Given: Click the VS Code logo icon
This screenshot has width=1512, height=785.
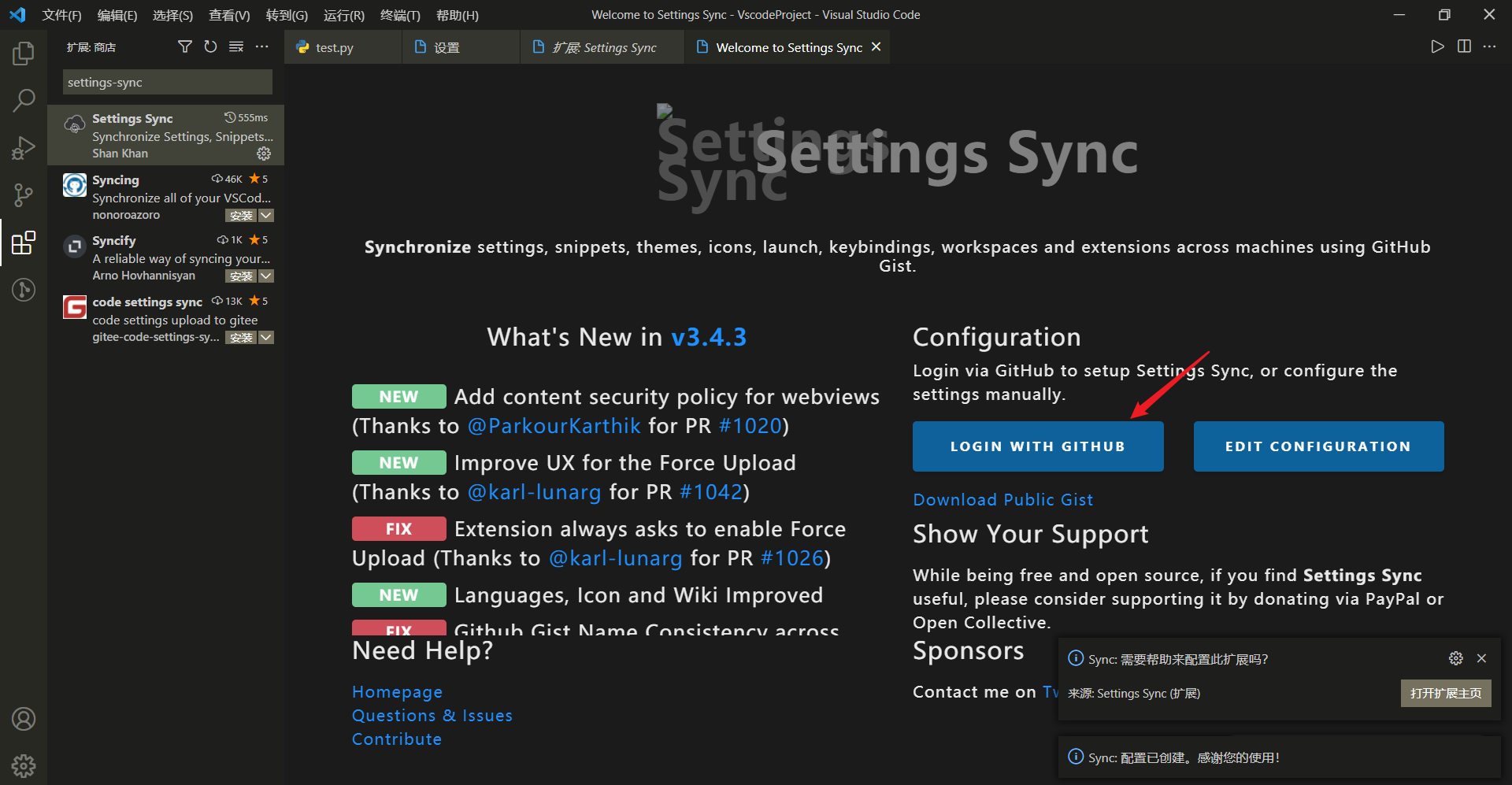Looking at the screenshot, I should (x=17, y=15).
